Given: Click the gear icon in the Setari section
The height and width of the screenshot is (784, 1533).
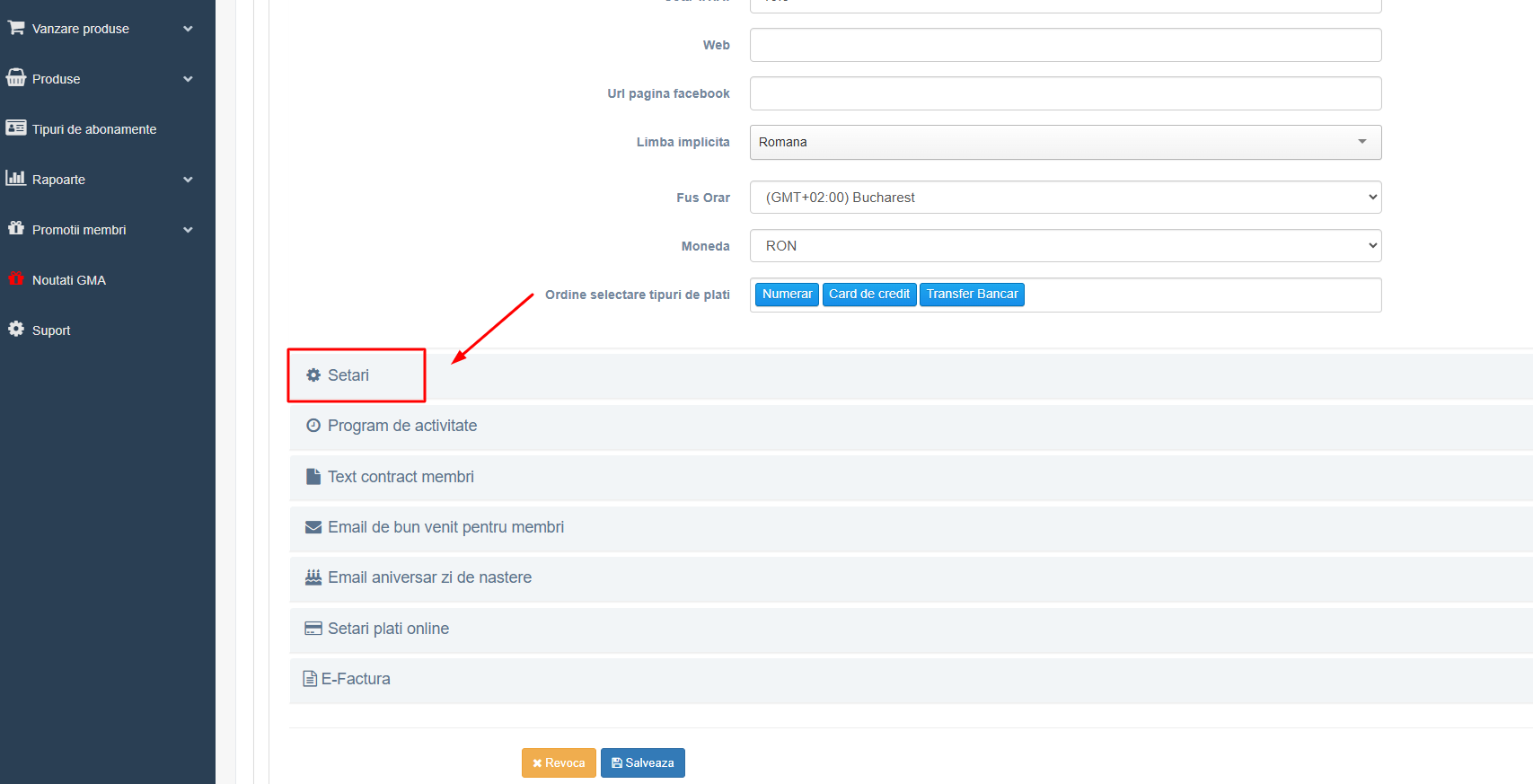Looking at the screenshot, I should [x=313, y=375].
